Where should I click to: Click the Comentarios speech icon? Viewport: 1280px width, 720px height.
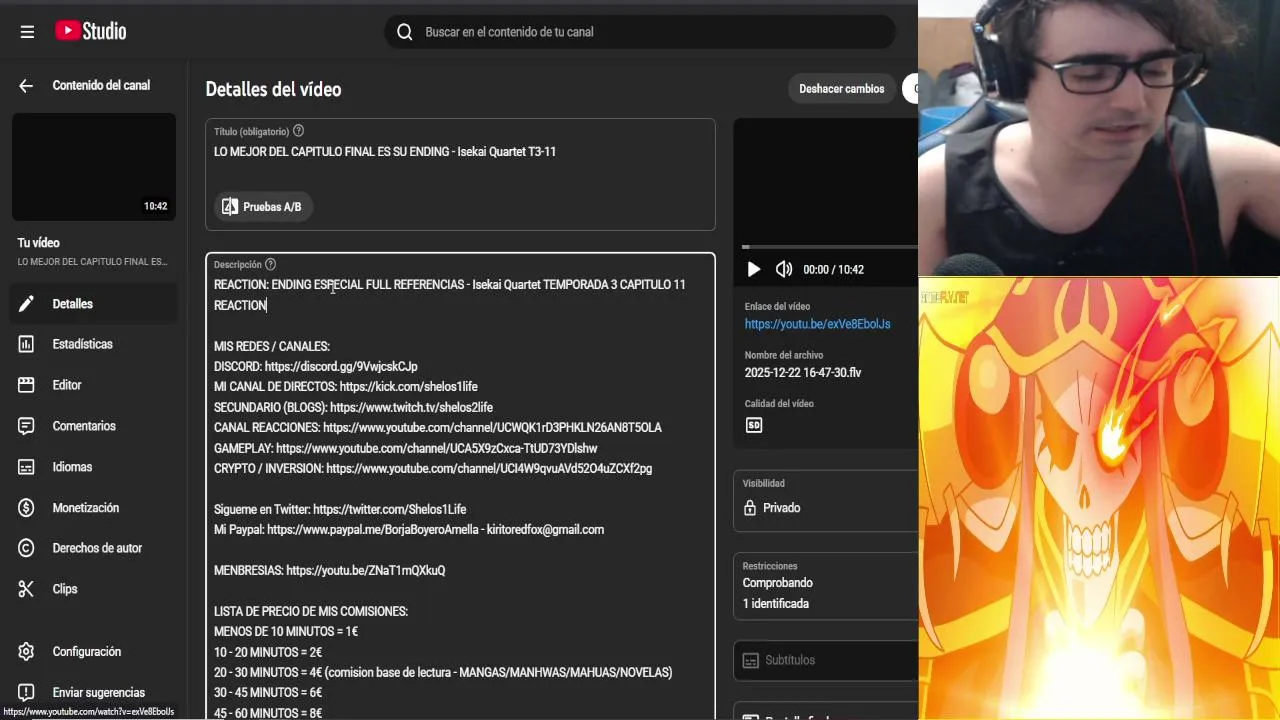27,426
